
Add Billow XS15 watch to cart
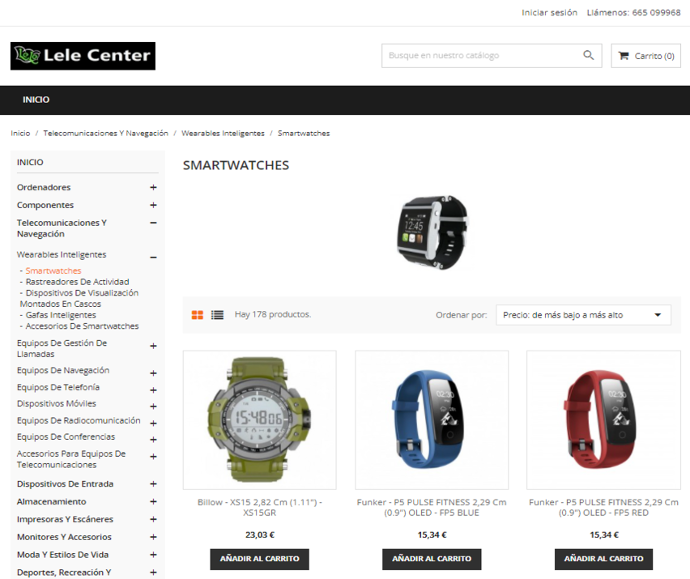(x=260, y=559)
